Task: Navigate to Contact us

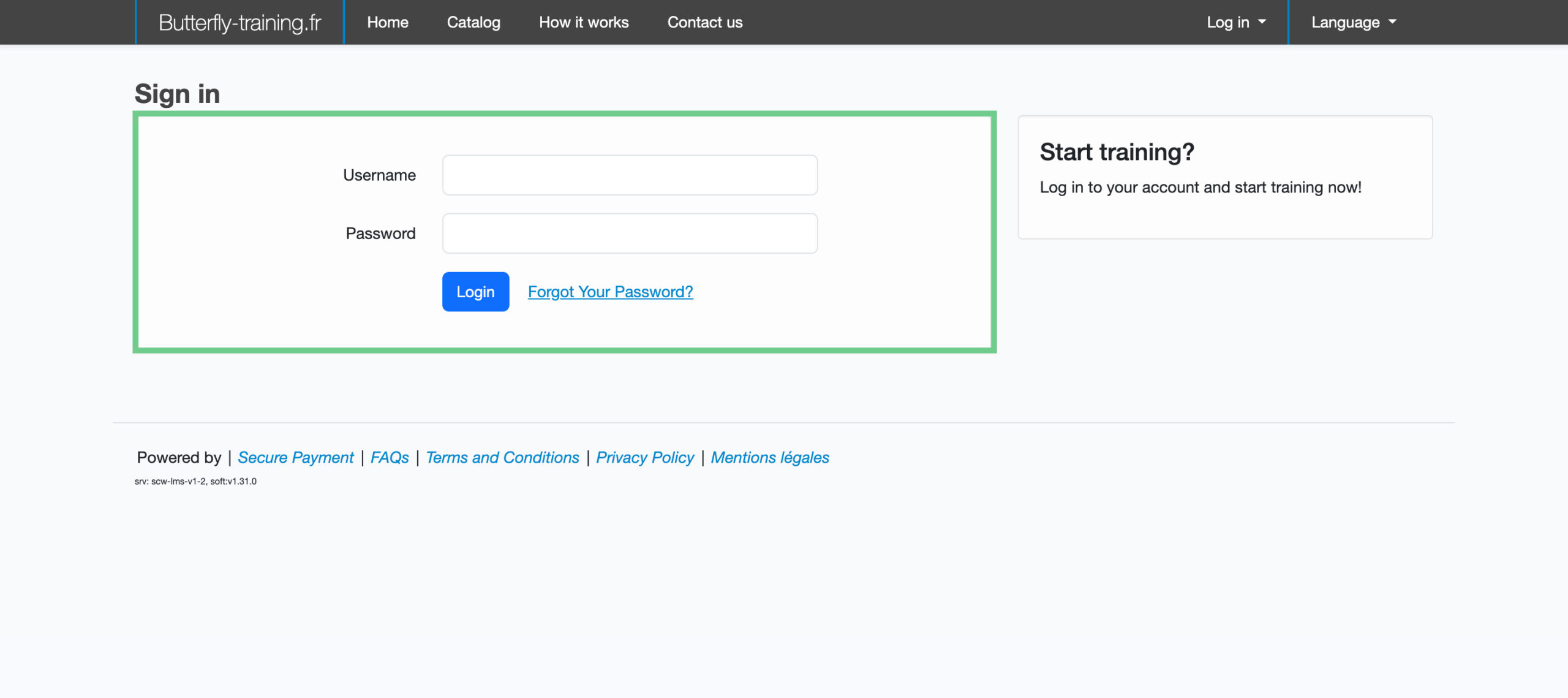Action: point(704,23)
